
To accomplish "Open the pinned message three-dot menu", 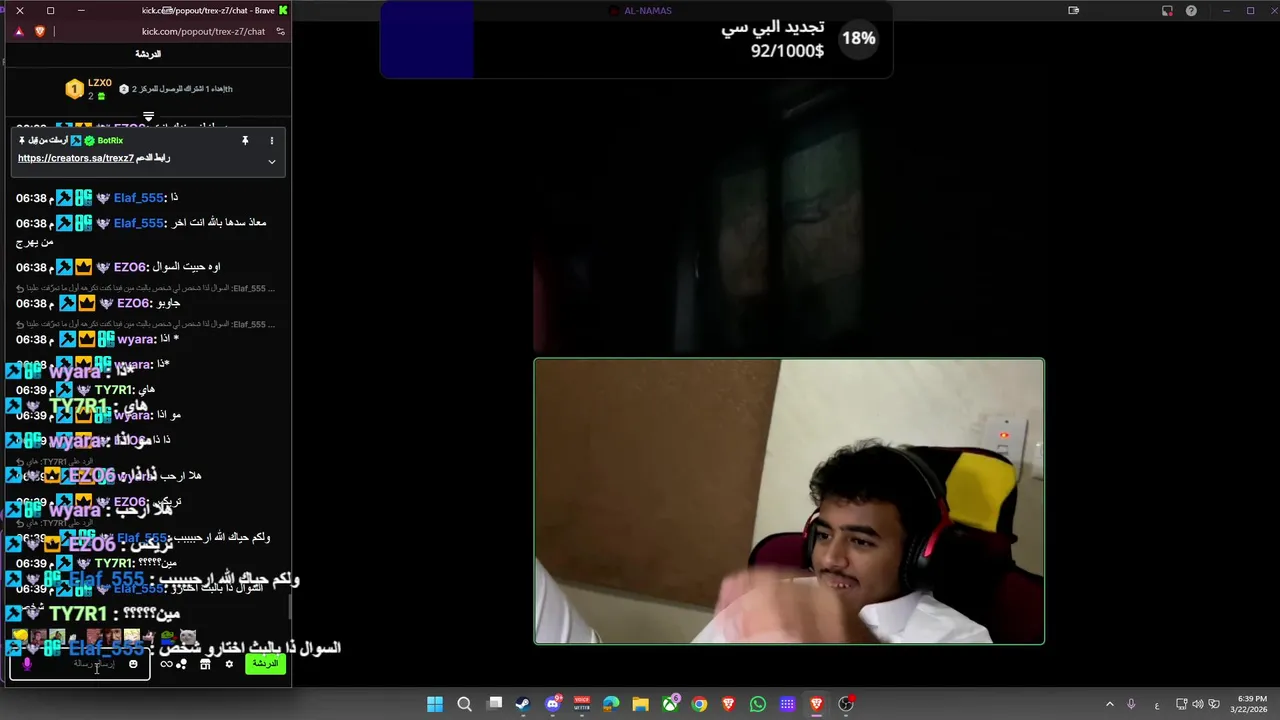I will [271, 141].
